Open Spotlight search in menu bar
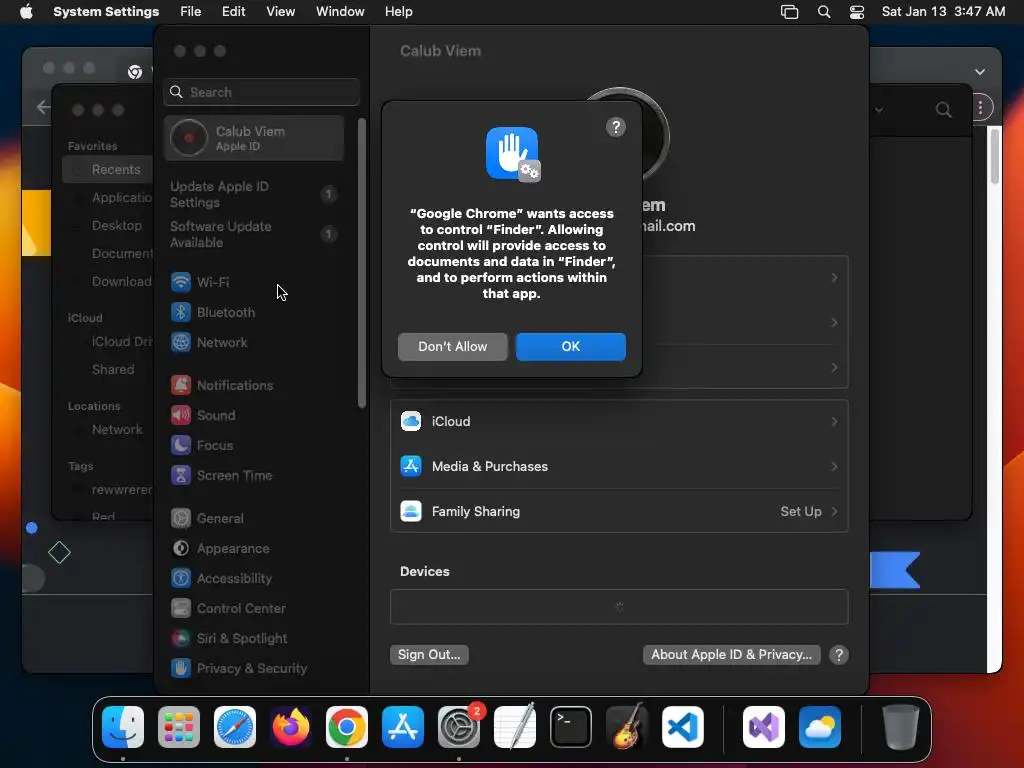 pyautogui.click(x=824, y=12)
